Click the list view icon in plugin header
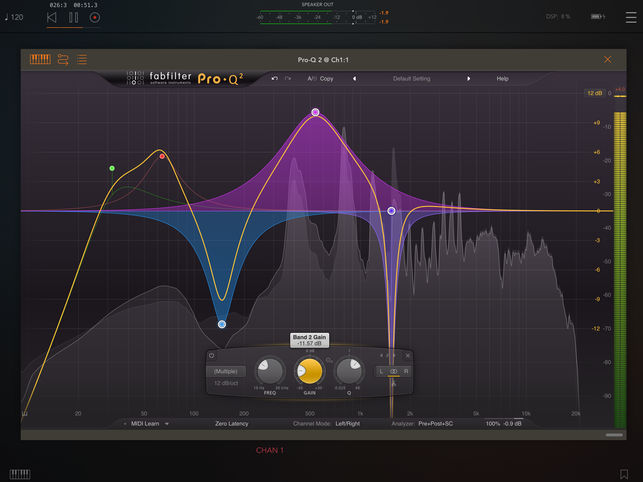The image size is (643, 482). (82, 59)
